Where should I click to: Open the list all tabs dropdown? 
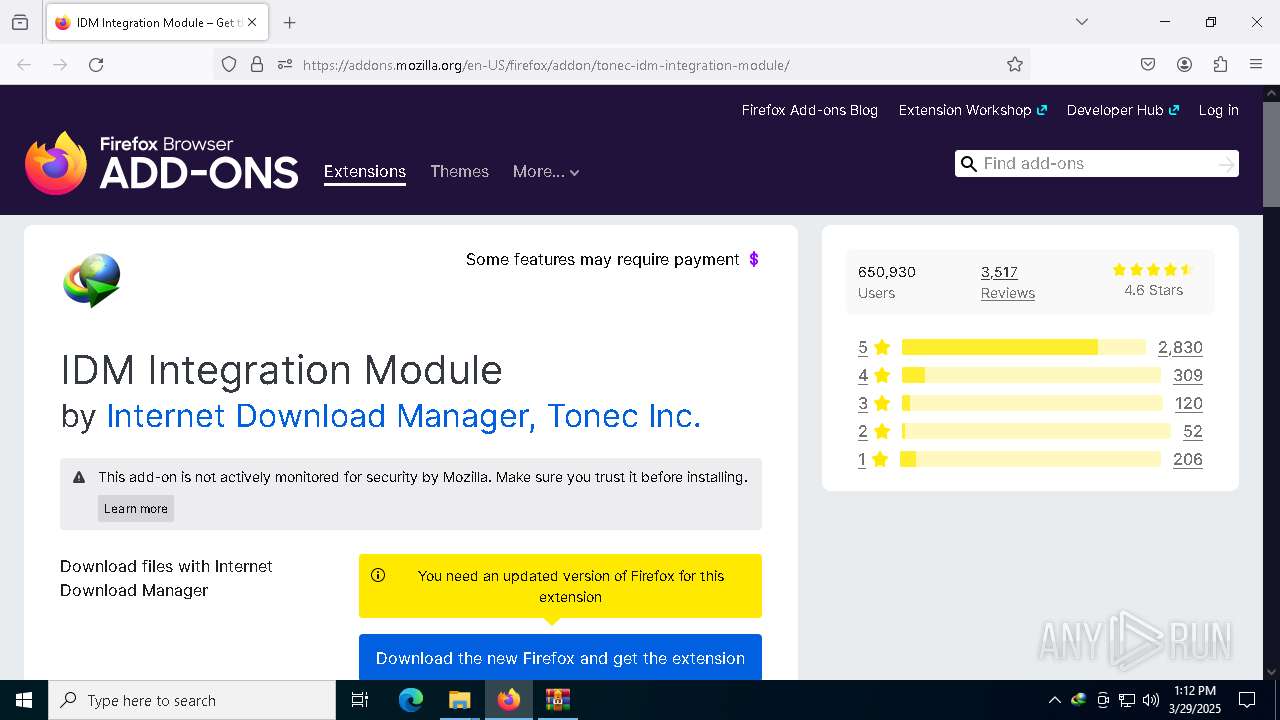point(1081,22)
